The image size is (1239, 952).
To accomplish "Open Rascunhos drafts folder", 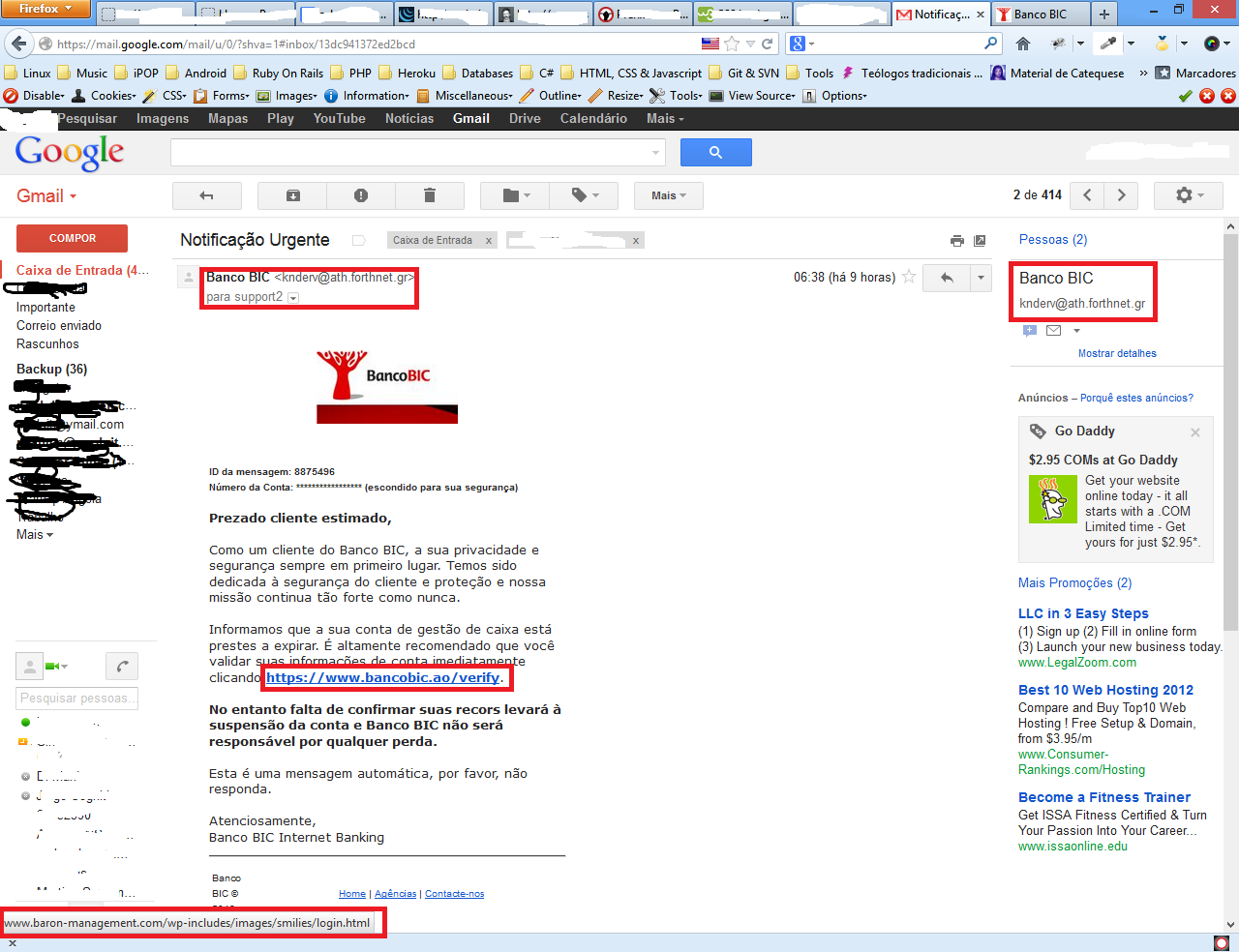I will (x=47, y=343).
